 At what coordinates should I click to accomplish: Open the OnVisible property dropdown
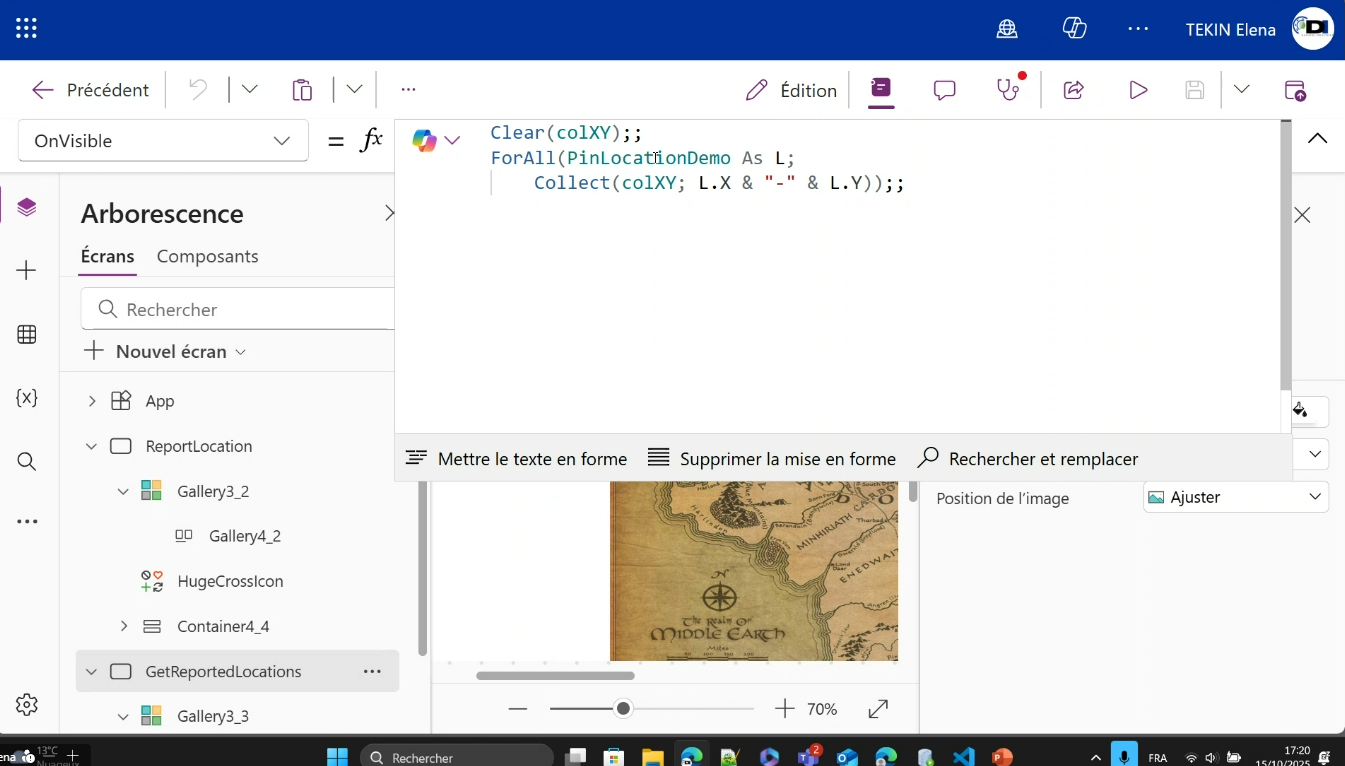click(163, 141)
